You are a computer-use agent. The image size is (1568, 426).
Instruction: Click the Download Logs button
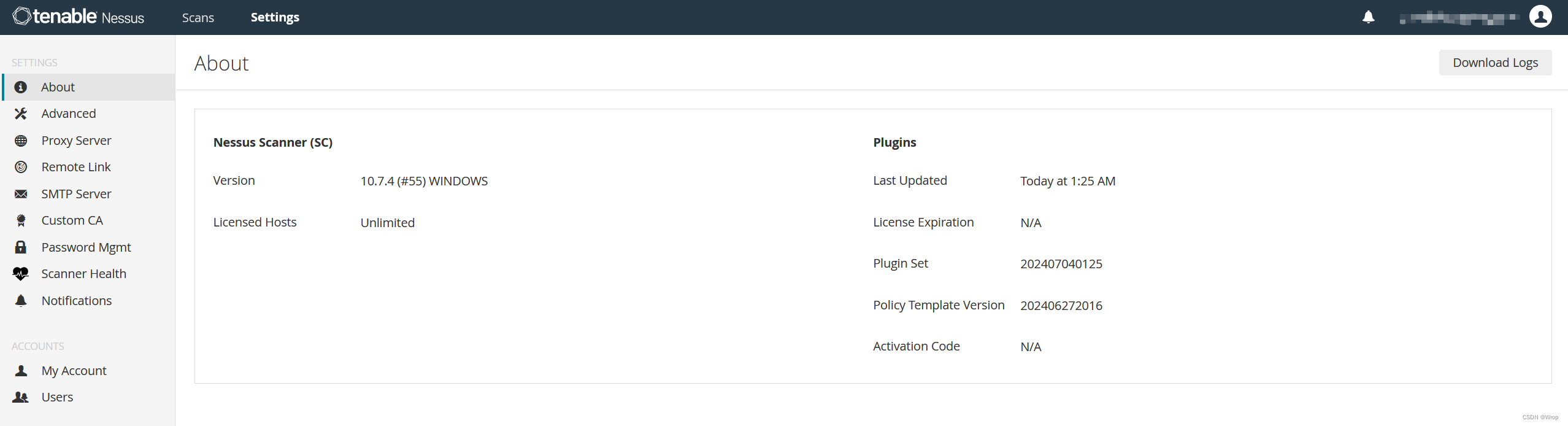(1495, 63)
